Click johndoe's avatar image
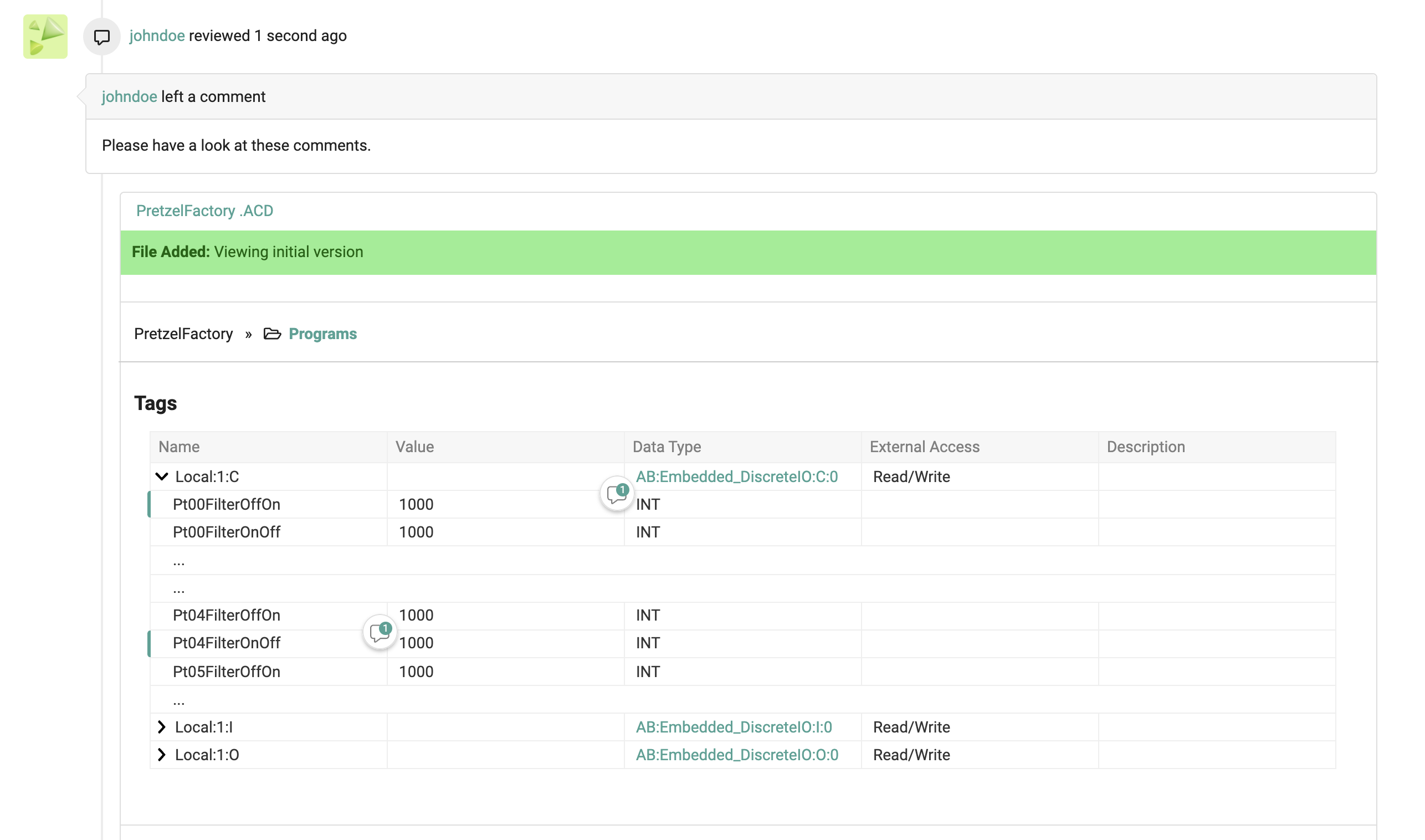This screenshot has width=1425, height=840. 45,36
